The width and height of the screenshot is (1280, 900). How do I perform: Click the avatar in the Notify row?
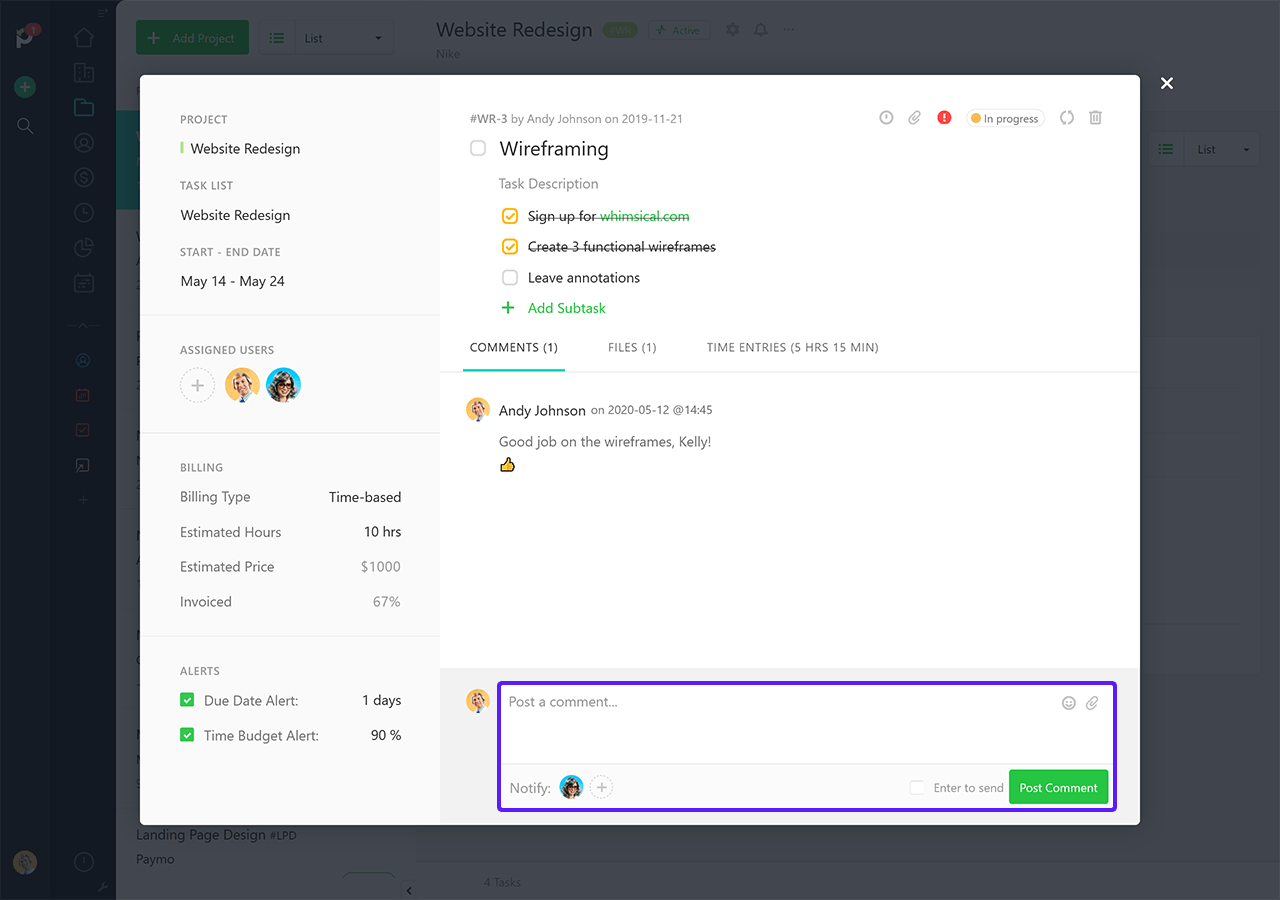[x=571, y=788]
